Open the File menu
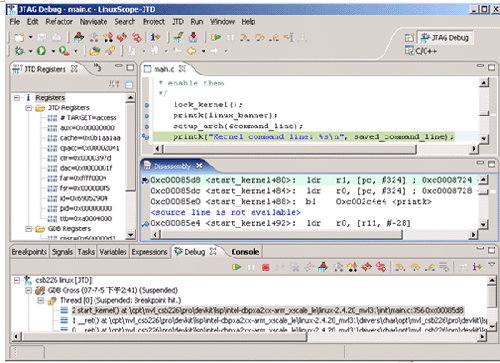This screenshot has height=363, width=500. click(x=15, y=22)
